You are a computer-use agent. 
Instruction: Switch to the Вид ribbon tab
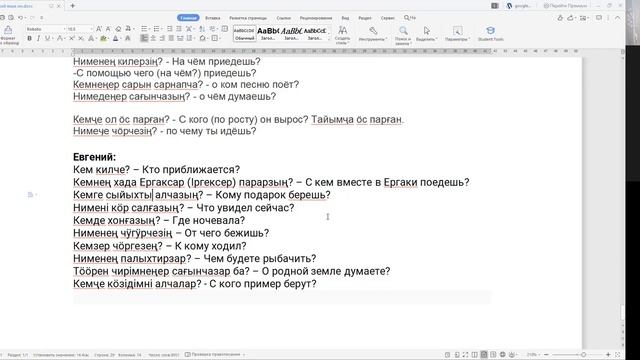pyautogui.click(x=345, y=18)
